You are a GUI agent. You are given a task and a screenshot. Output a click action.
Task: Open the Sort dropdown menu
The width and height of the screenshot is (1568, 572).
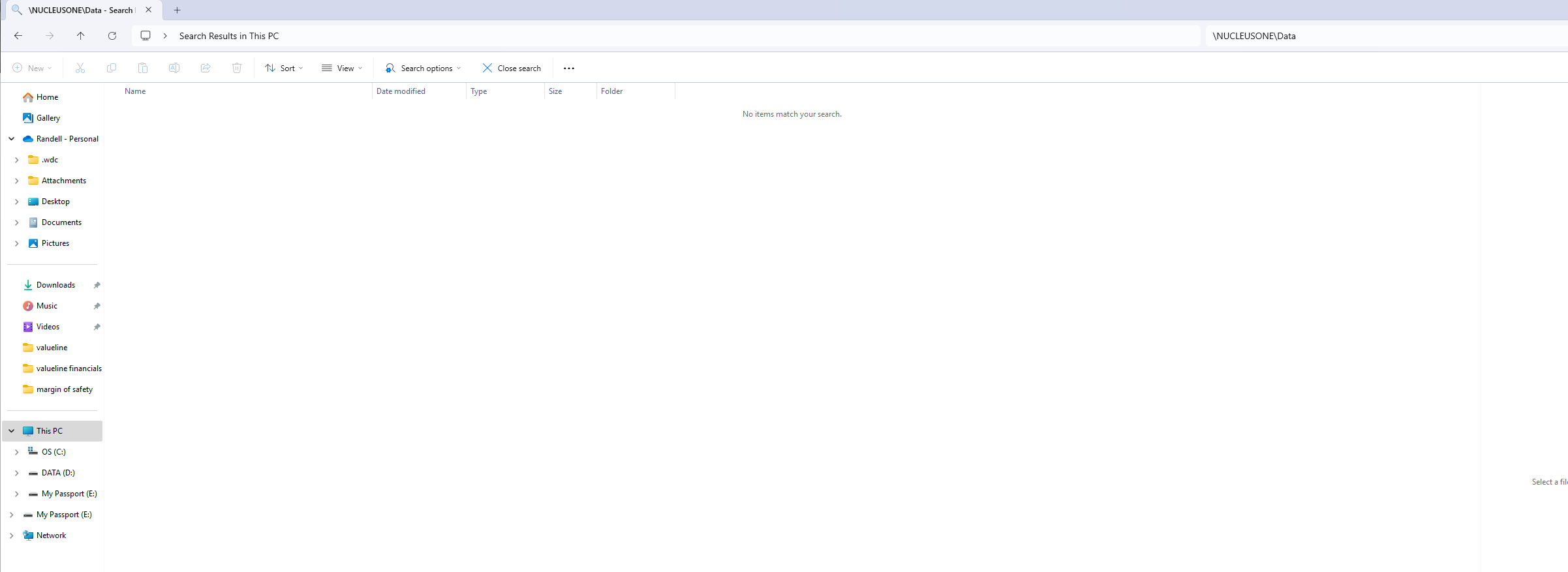coord(284,68)
